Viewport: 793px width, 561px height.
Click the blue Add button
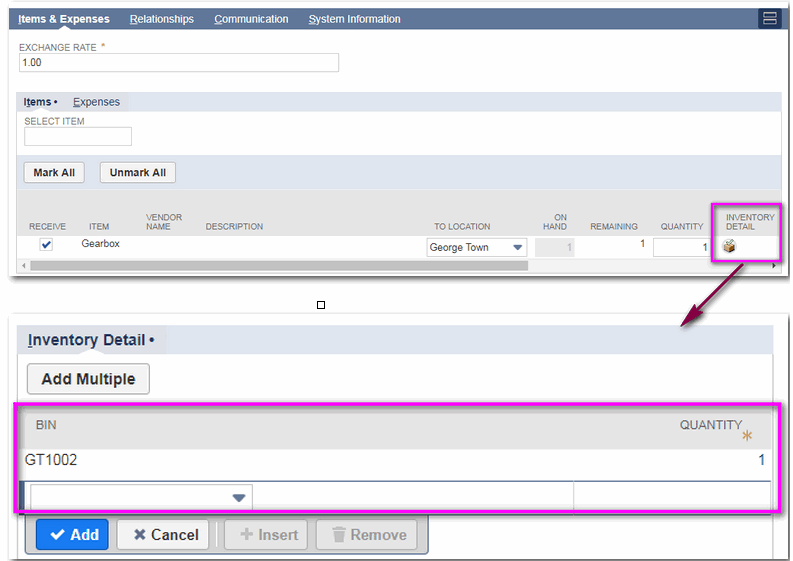[73, 535]
